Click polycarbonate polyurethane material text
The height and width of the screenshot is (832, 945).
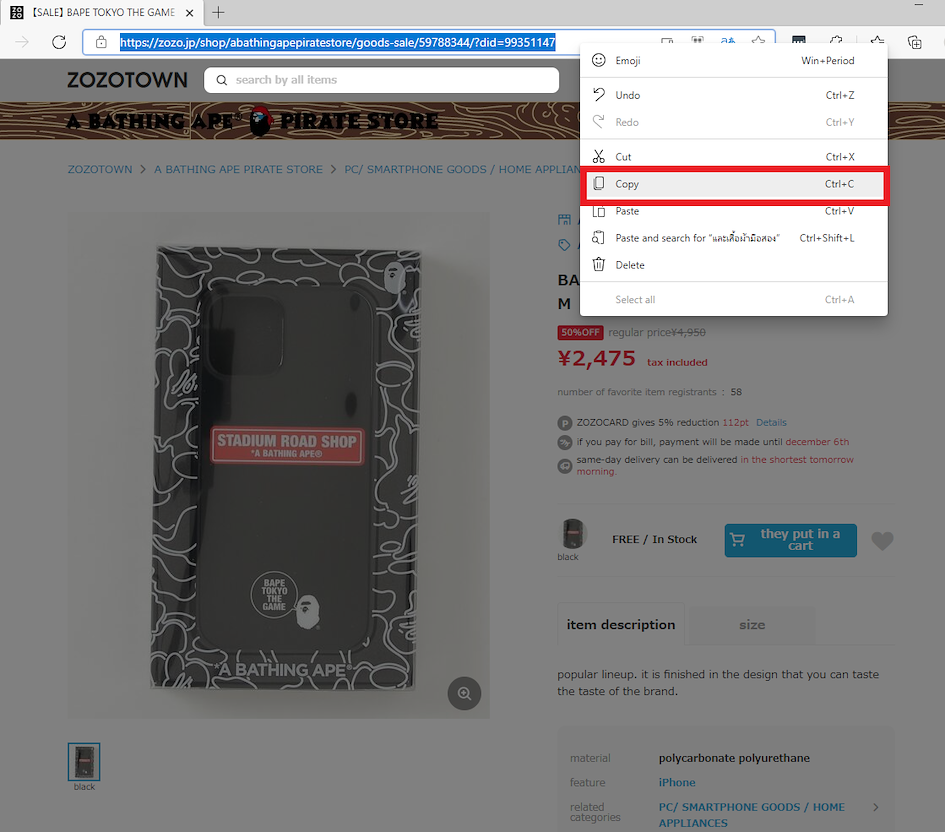tap(734, 758)
